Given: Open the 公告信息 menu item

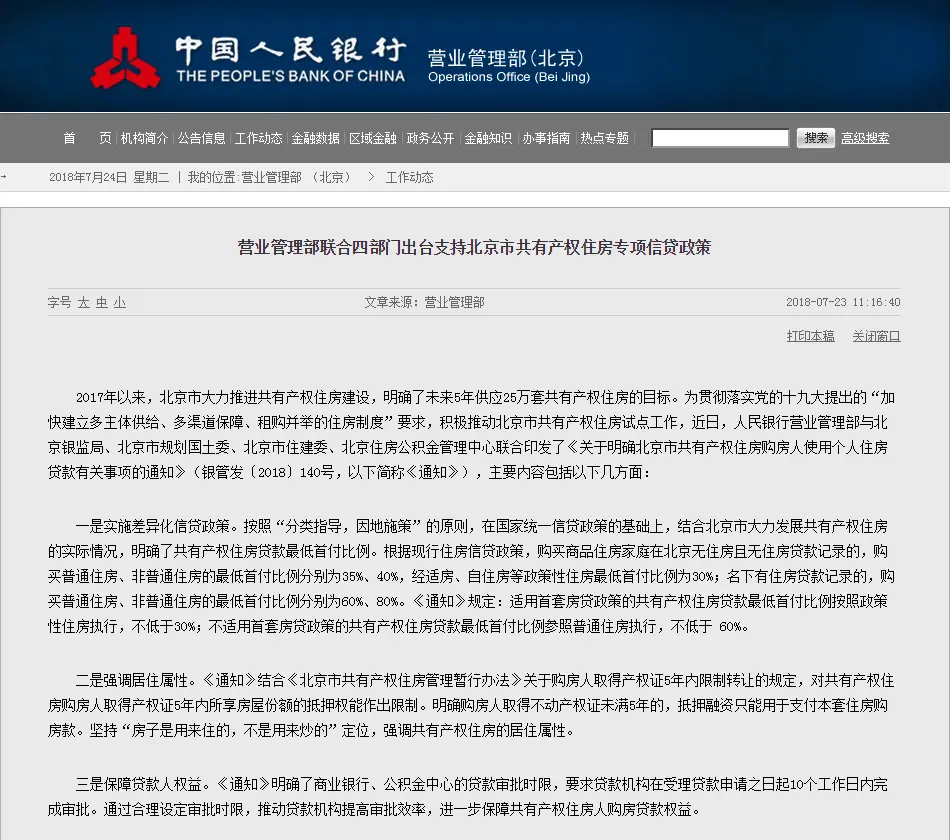Looking at the screenshot, I should [201, 138].
